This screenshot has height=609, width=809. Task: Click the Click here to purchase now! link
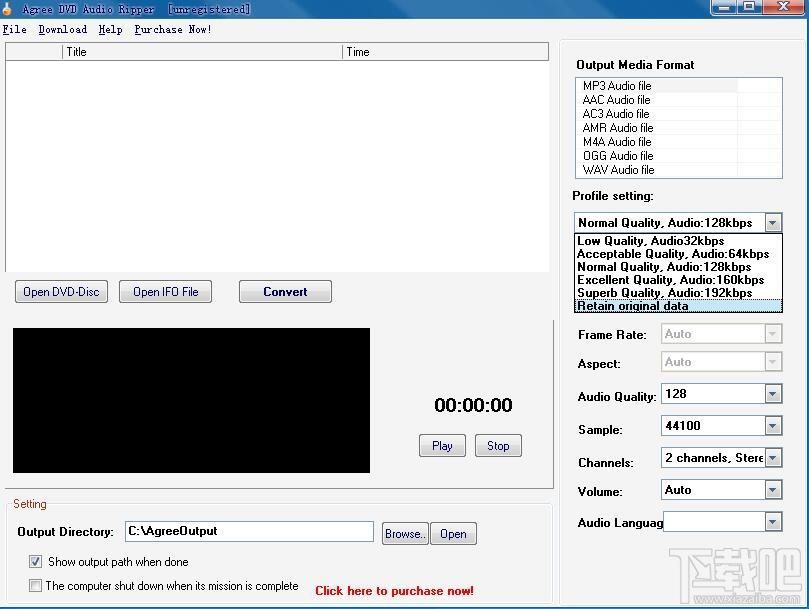(394, 591)
